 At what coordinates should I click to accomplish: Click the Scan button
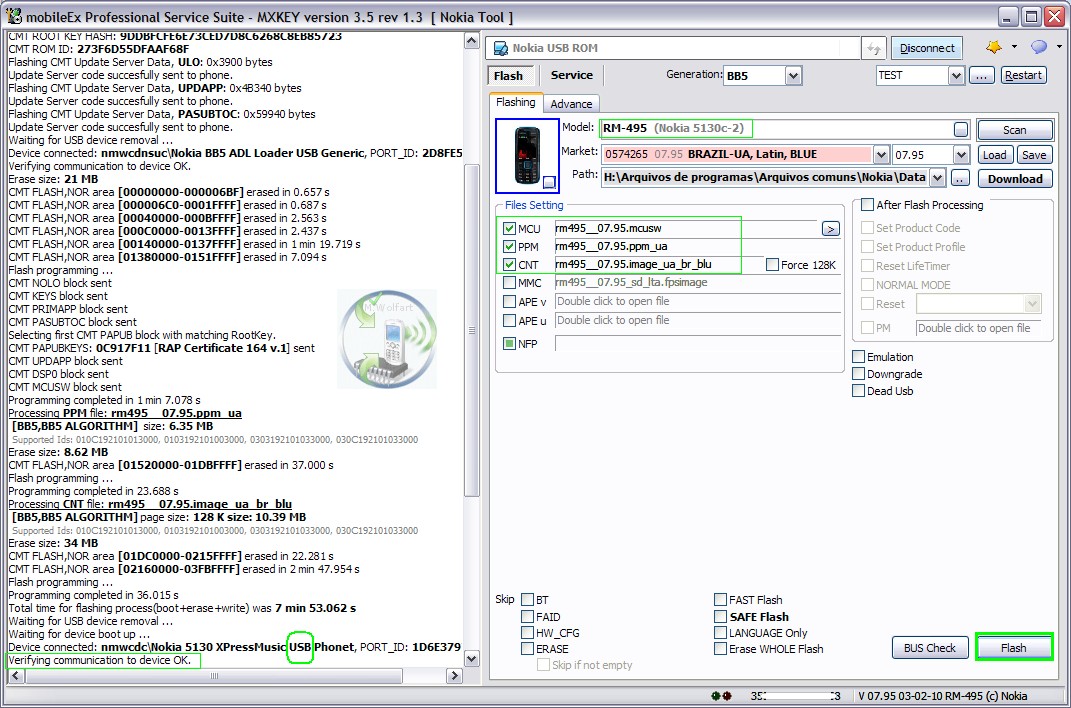tap(1014, 130)
